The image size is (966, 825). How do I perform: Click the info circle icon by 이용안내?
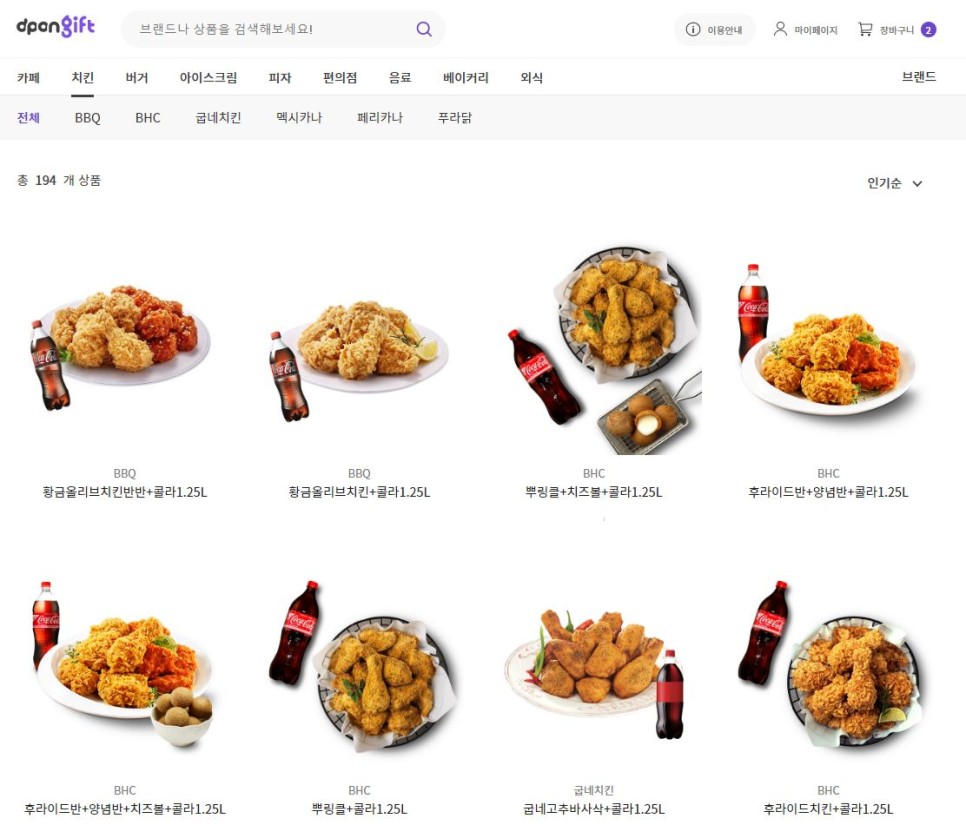coord(692,30)
